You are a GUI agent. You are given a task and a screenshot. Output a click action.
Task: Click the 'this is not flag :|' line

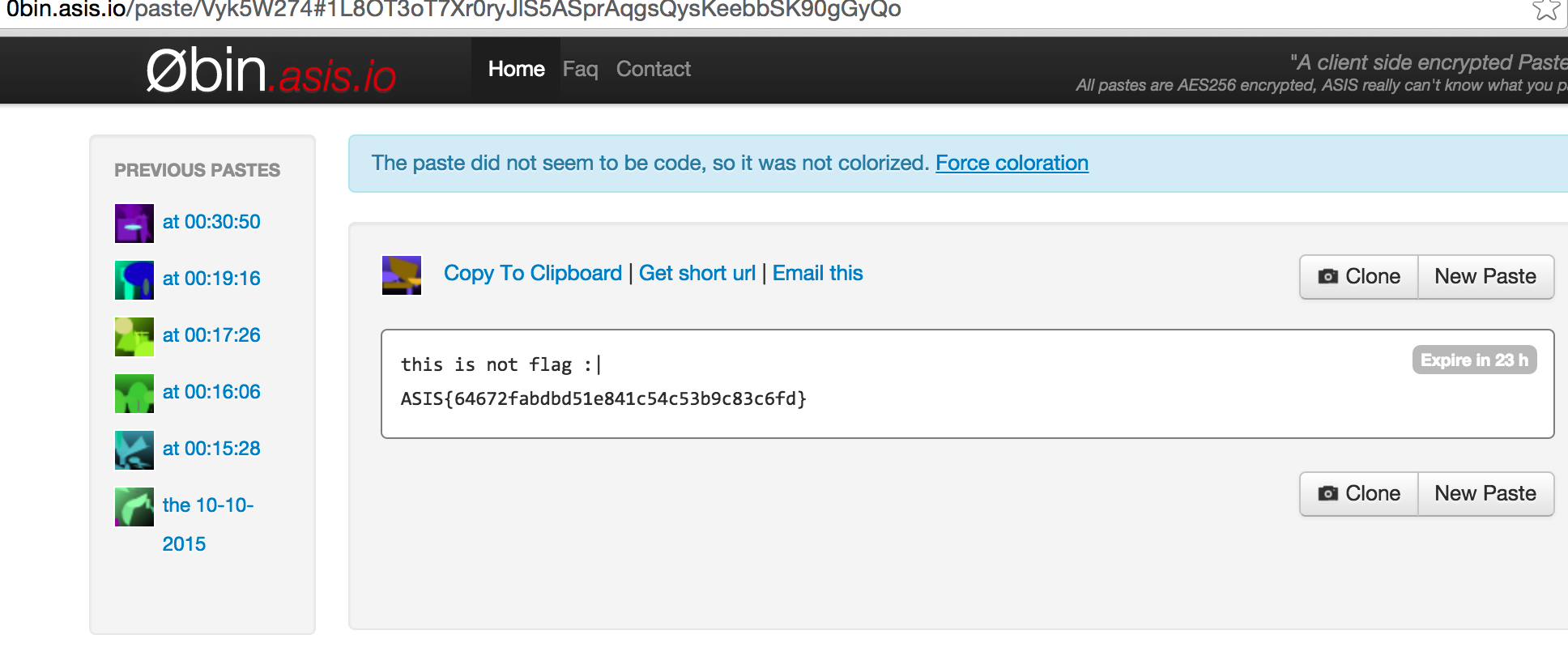(x=501, y=364)
